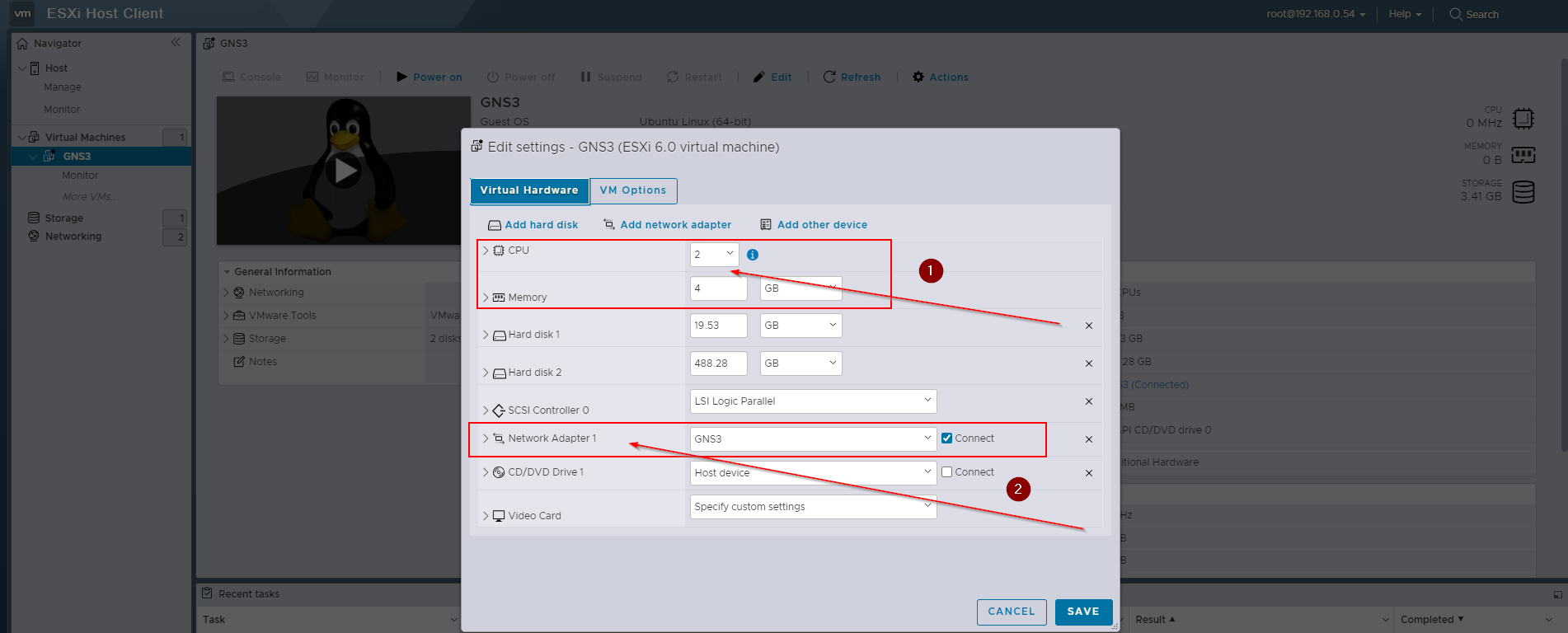
Task: Open the SCSI controller type dropdown
Action: coord(813,401)
